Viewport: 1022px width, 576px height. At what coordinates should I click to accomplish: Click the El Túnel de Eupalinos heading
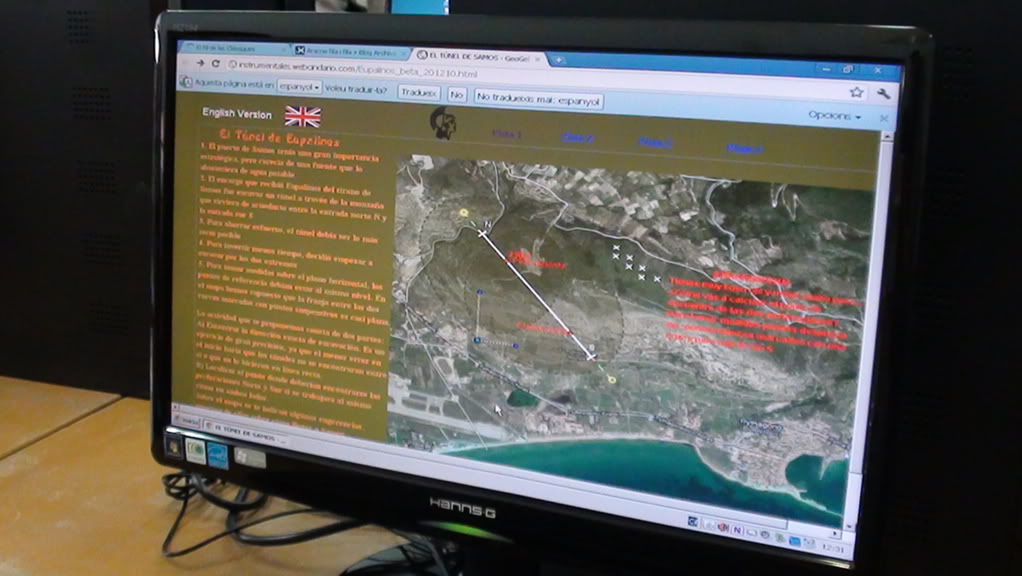click(x=279, y=138)
